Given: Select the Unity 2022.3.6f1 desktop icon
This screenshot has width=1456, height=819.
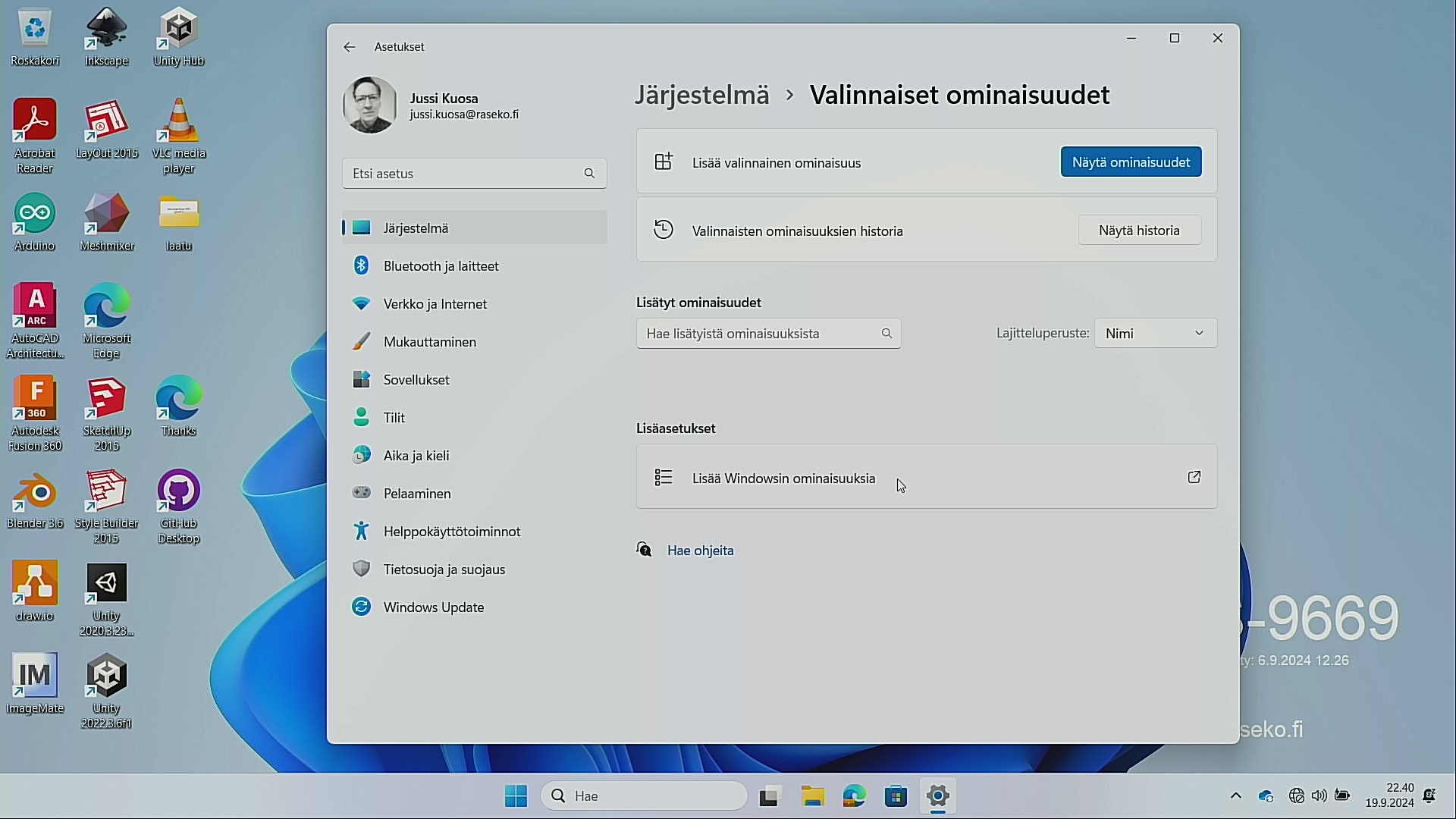Looking at the screenshot, I should tap(106, 692).
